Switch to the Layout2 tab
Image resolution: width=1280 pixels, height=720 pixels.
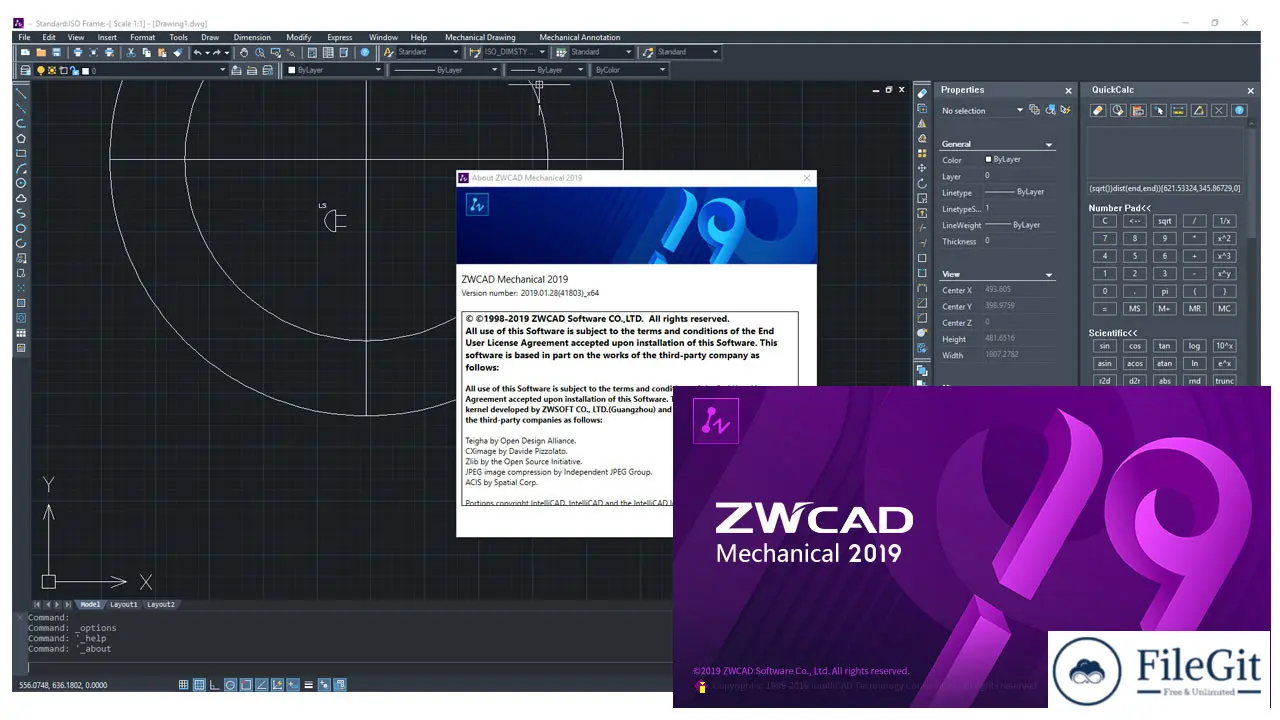pos(161,604)
